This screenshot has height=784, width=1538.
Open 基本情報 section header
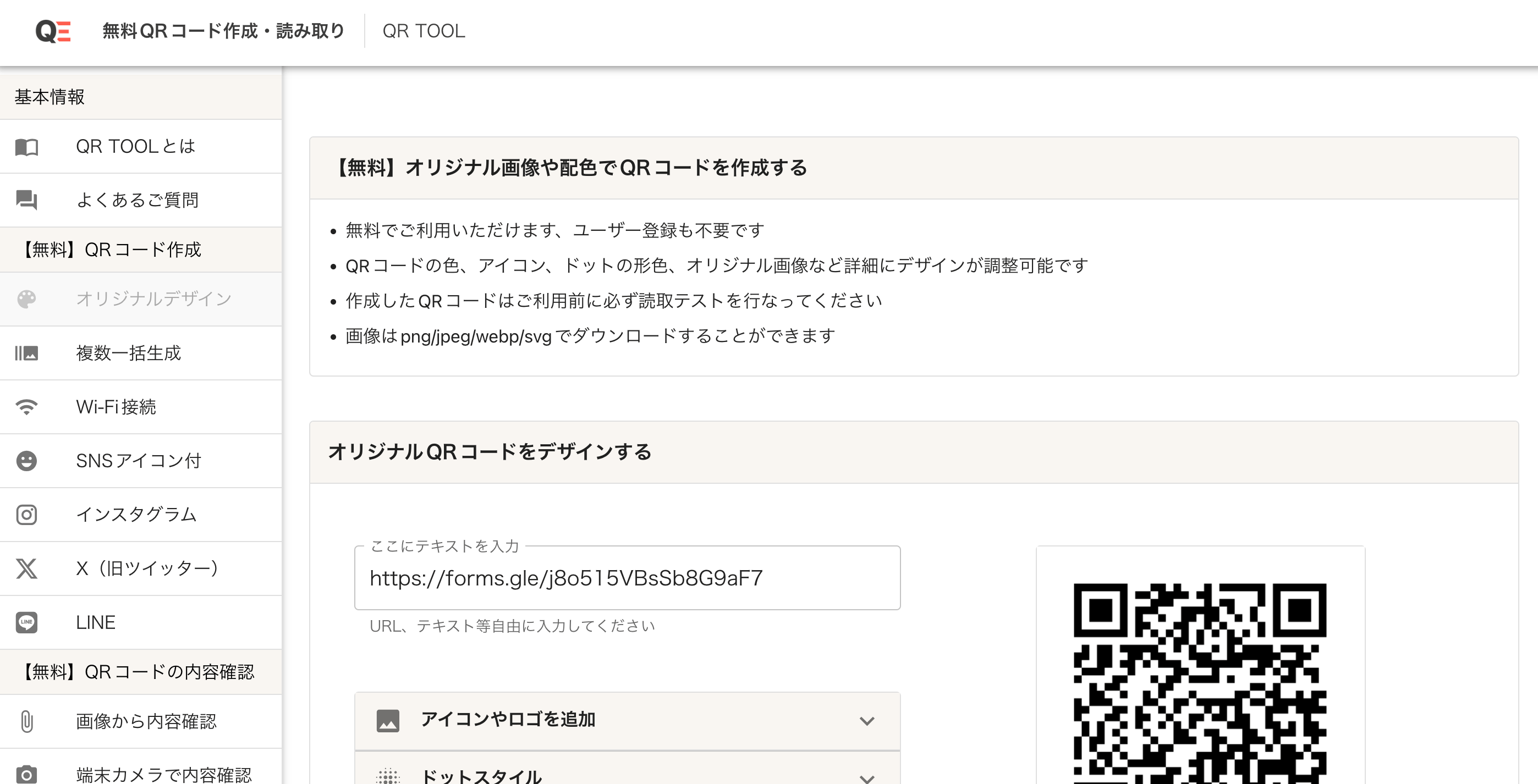coord(50,96)
